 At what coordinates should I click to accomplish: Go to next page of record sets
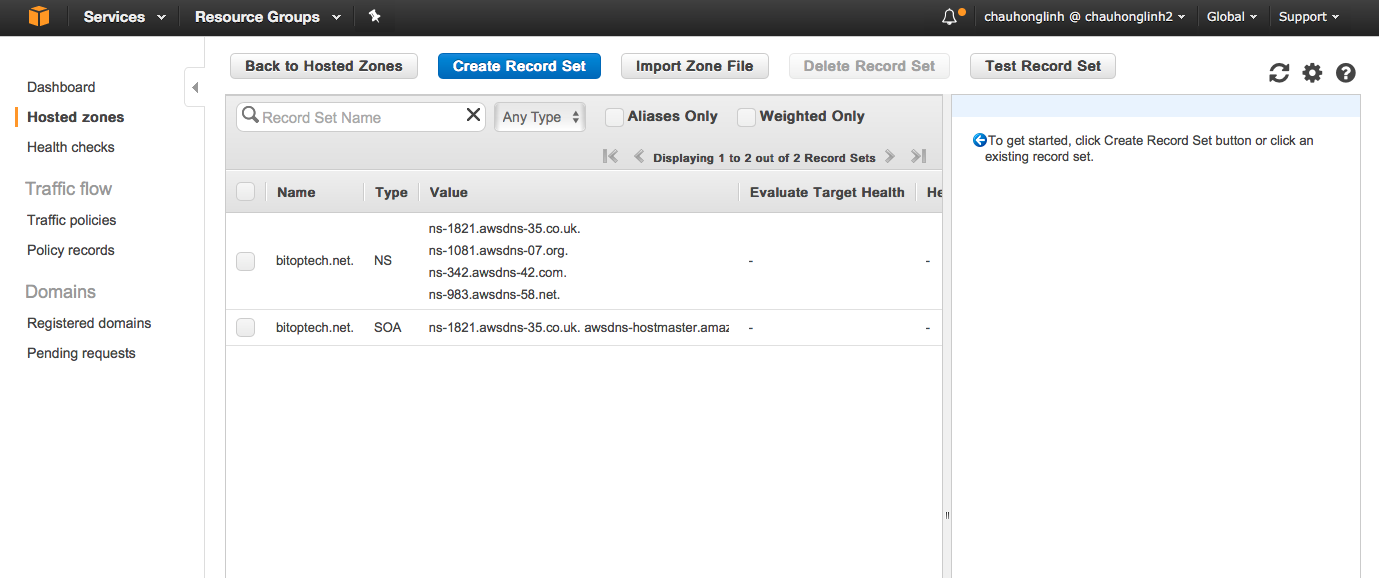(x=890, y=157)
